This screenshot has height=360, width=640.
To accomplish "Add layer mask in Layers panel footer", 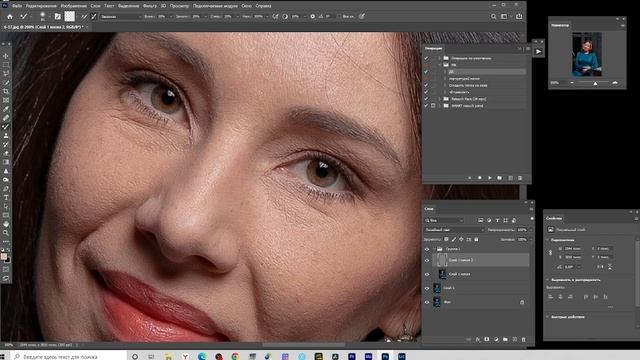I will 487,339.
